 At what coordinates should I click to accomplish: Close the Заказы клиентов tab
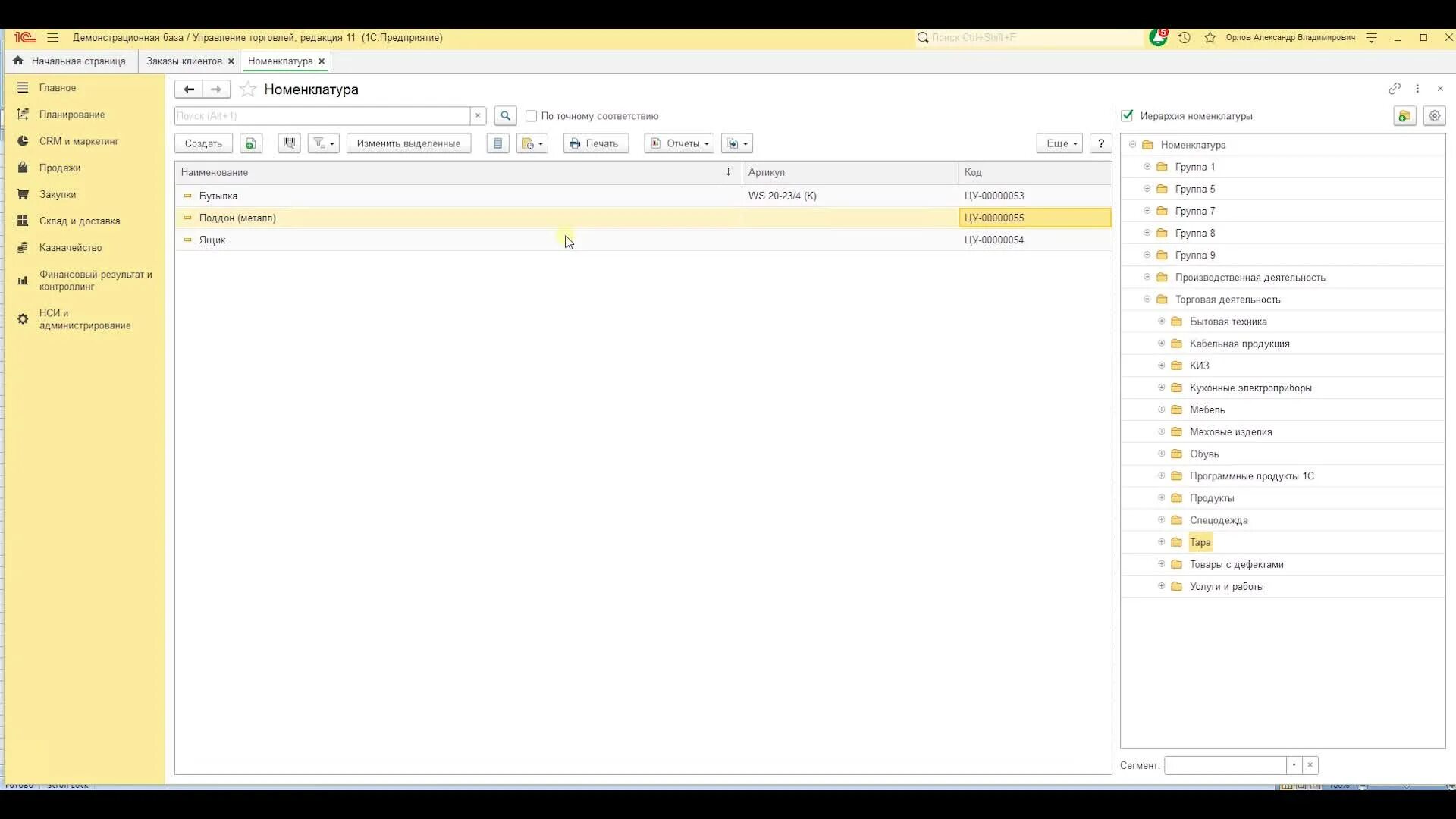(231, 61)
